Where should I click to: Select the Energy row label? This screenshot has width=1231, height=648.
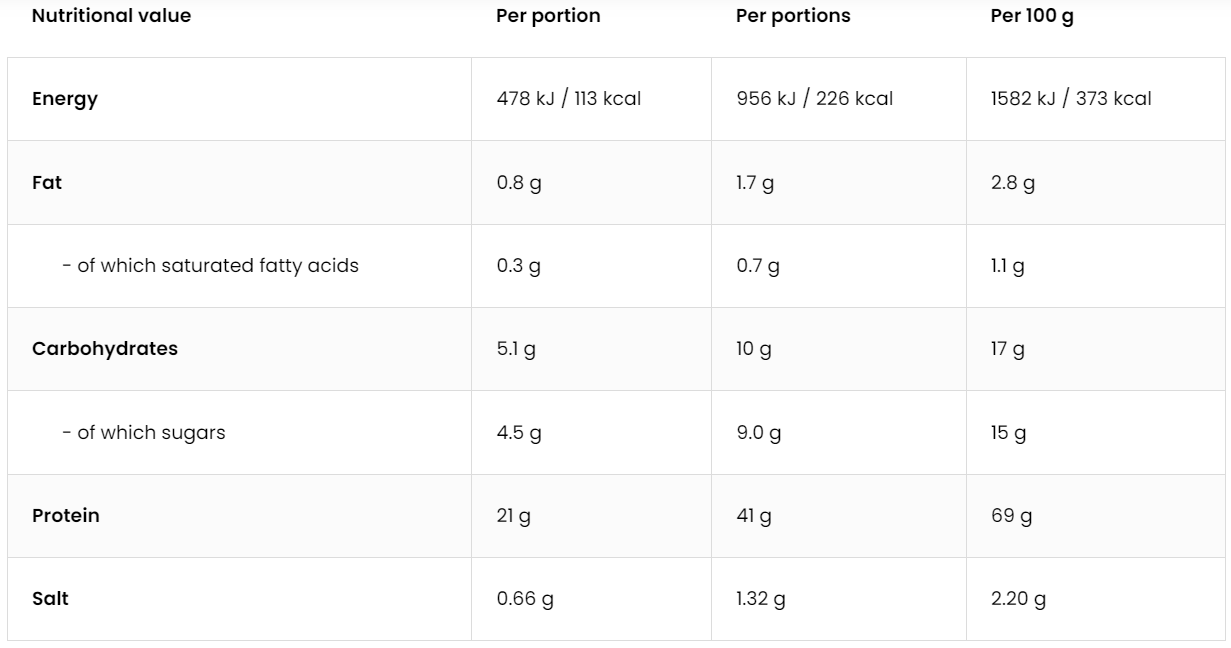(x=65, y=99)
